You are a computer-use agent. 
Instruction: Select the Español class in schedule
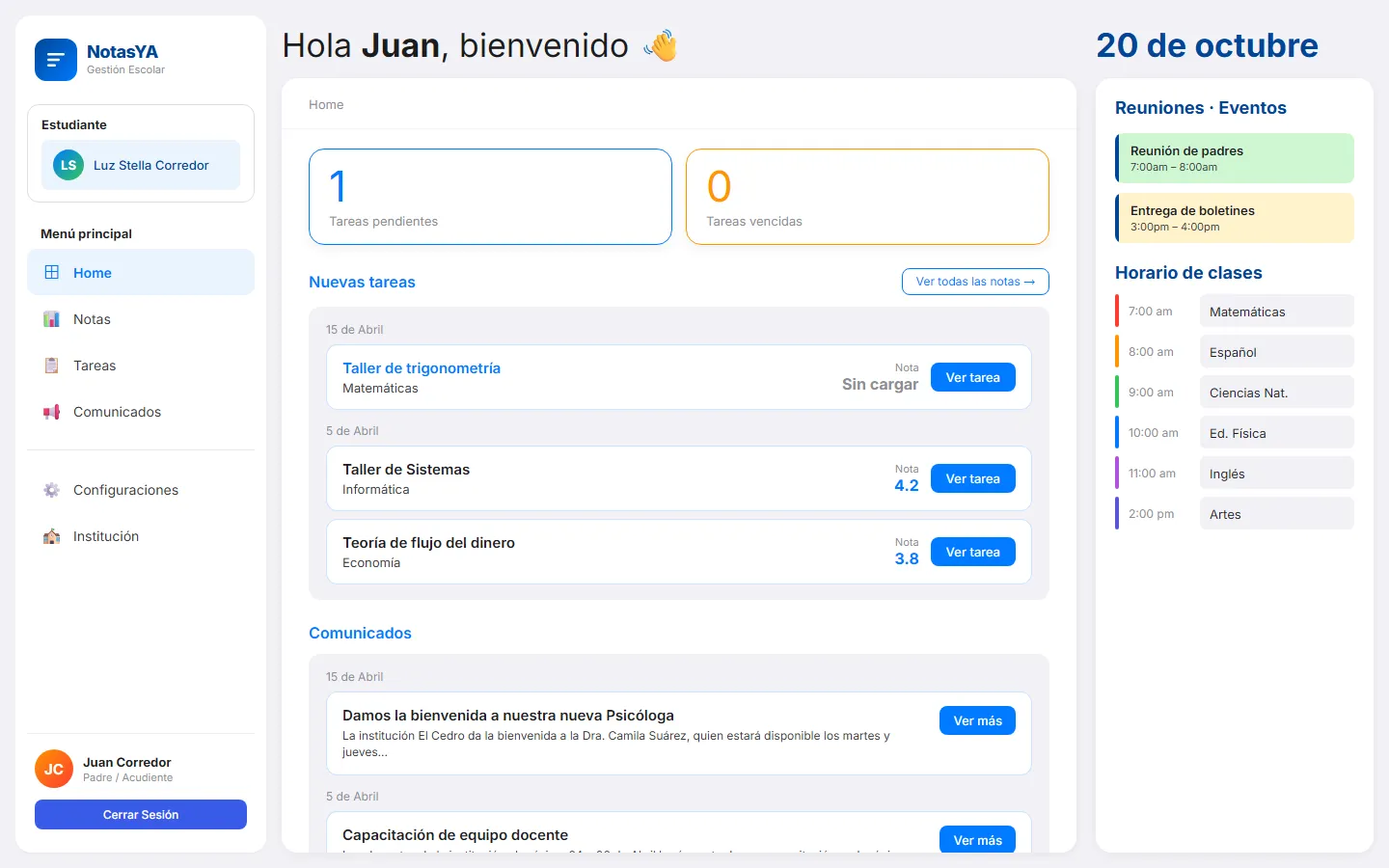(1277, 352)
